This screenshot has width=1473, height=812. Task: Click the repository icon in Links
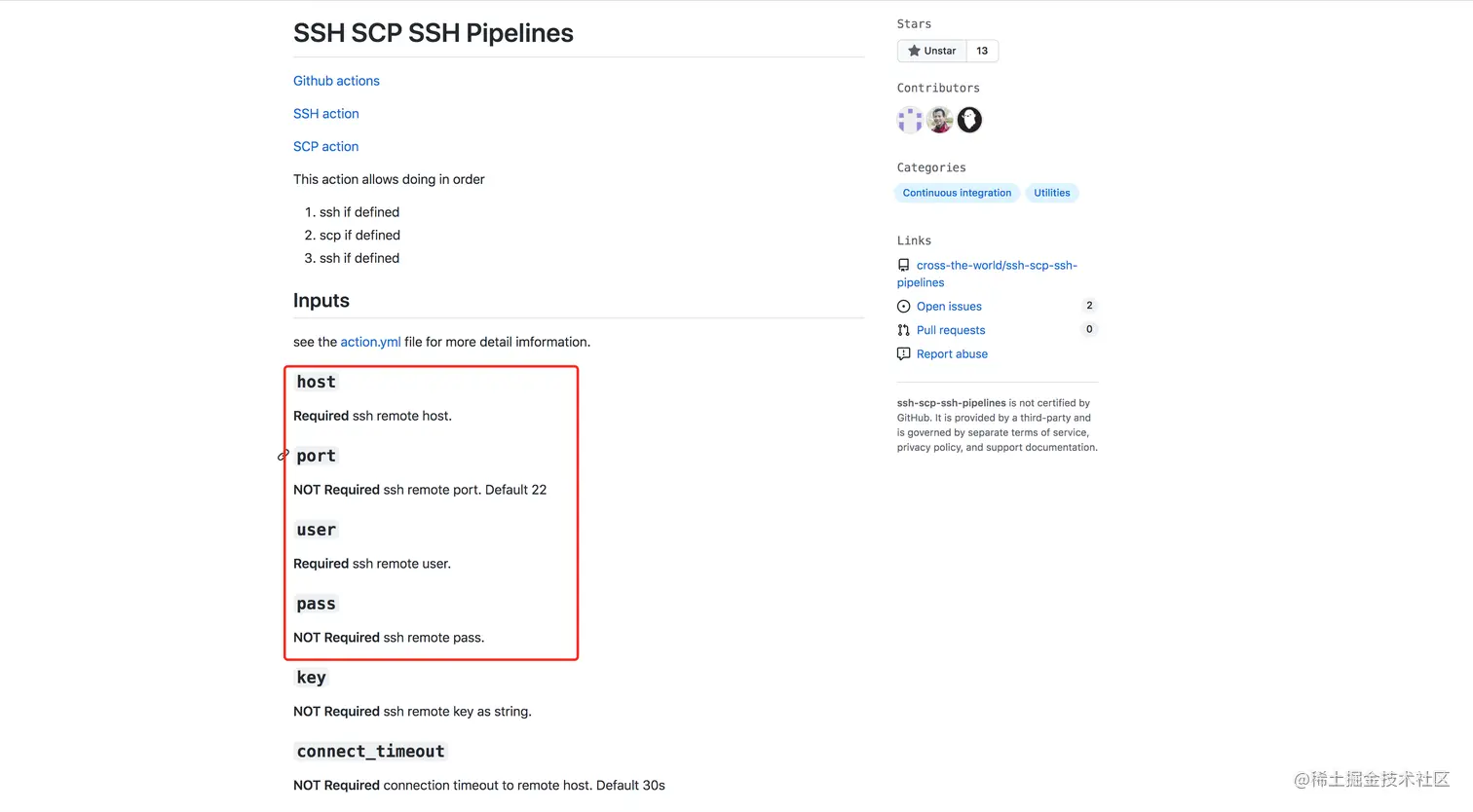(x=904, y=265)
